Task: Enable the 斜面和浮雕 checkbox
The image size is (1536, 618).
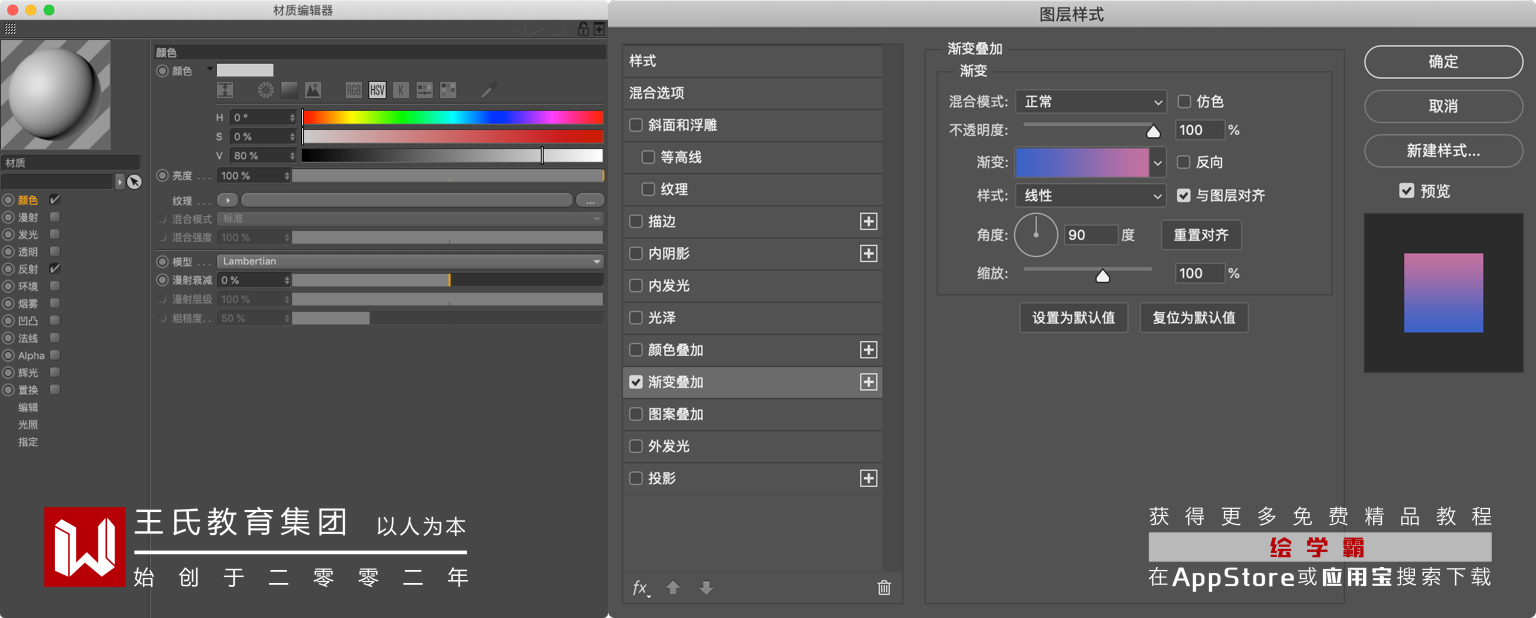Action: [636, 126]
